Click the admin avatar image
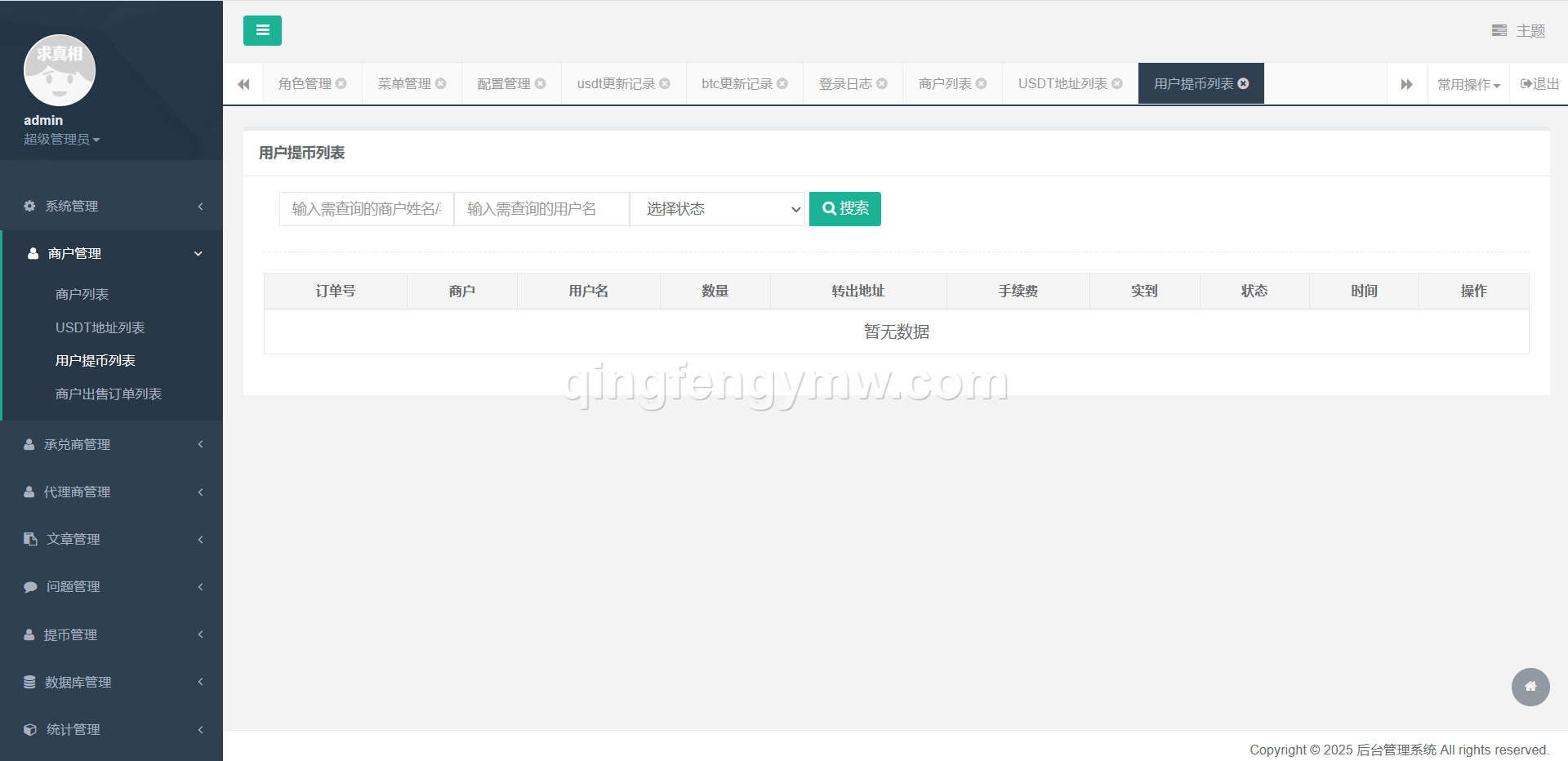Viewport: 1568px width, 761px height. point(60,70)
